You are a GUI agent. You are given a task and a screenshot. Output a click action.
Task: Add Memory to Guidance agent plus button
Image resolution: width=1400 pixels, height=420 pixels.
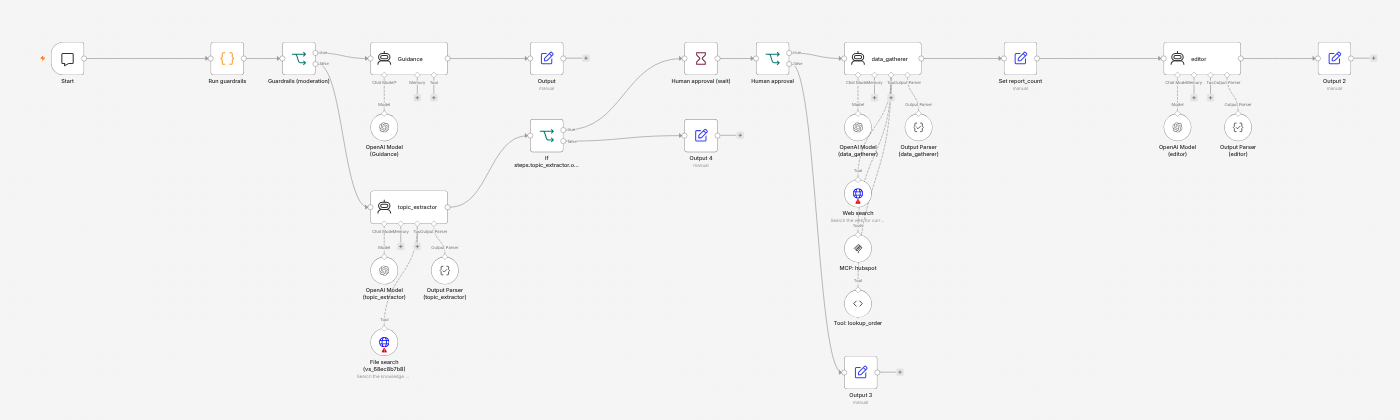(x=417, y=98)
